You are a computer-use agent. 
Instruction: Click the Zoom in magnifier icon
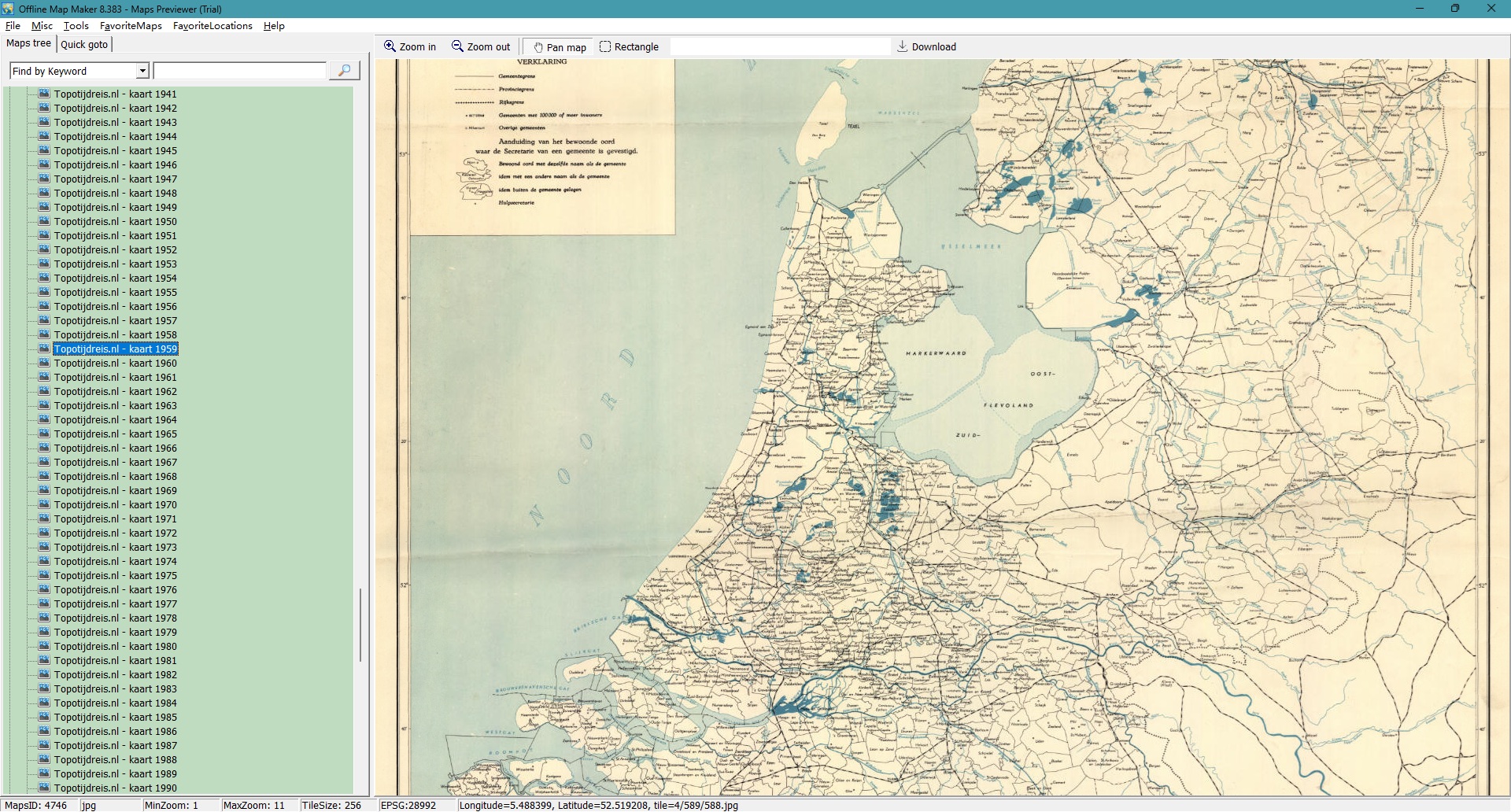click(390, 46)
